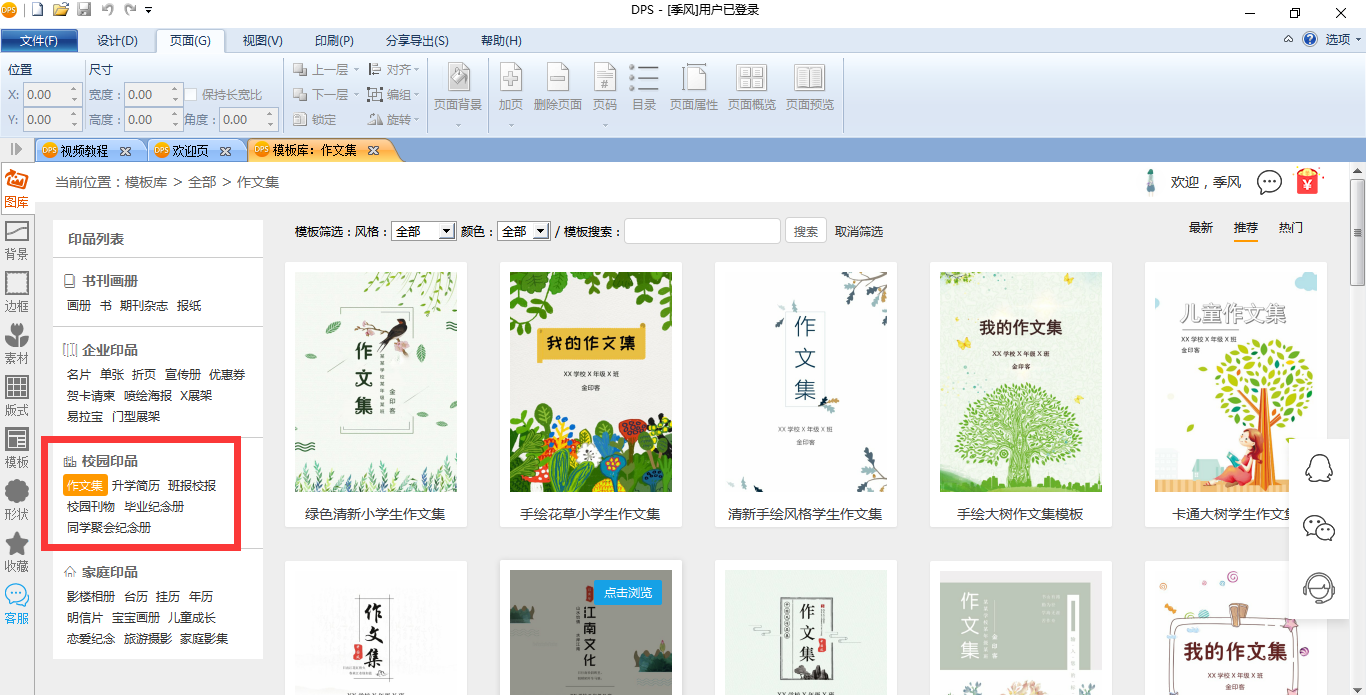Switch to the 视频教程 document tab
1366x695 pixels.
click(84, 151)
